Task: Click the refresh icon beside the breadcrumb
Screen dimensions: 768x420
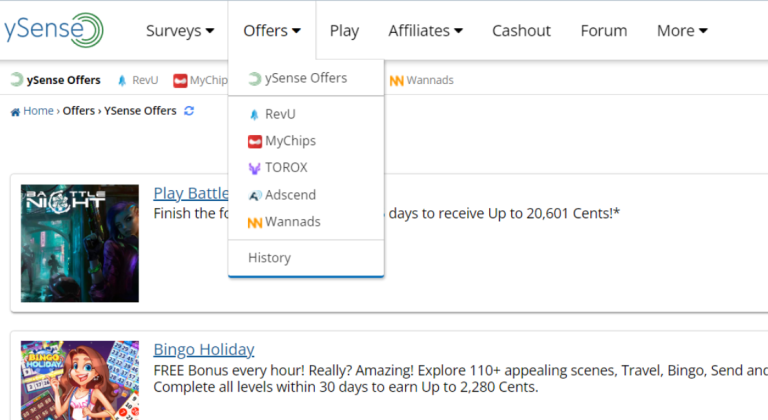Action: pyautogui.click(x=189, y=111)
